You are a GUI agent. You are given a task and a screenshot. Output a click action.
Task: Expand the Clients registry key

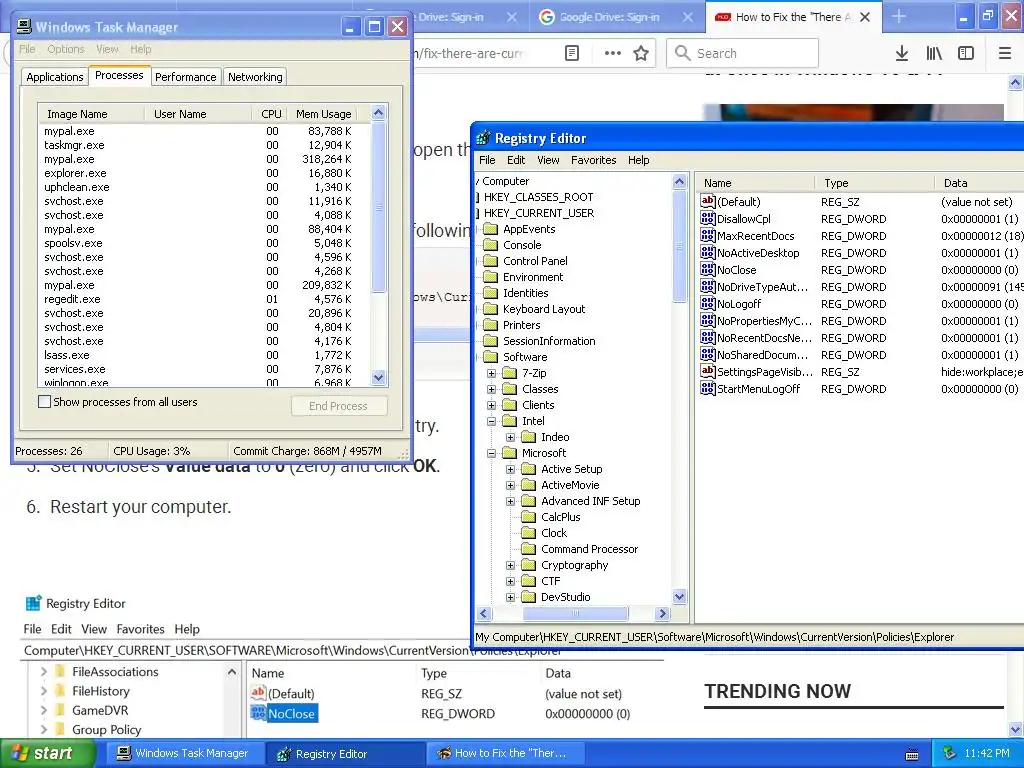[492, 405]
